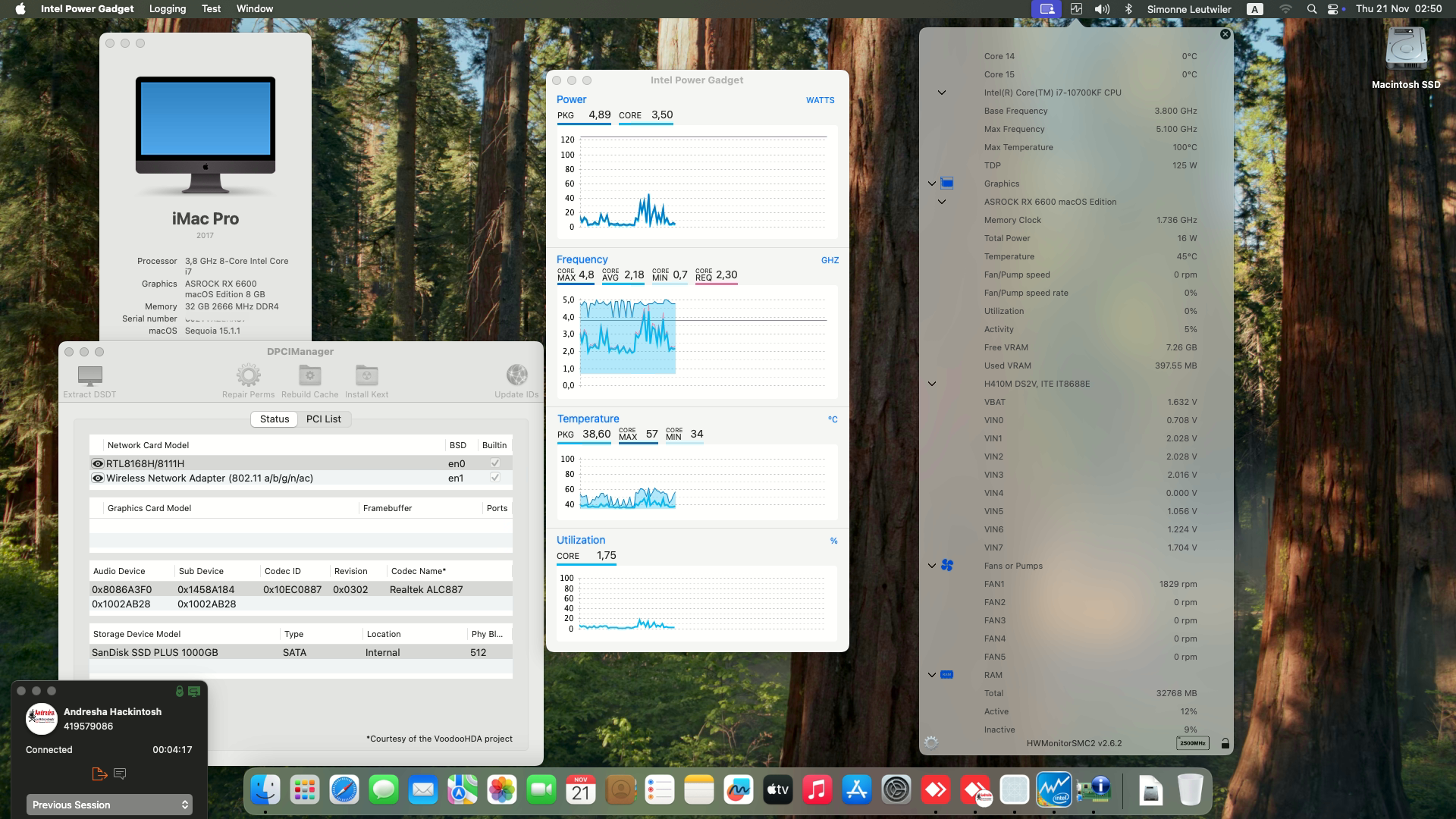1456x819 pixels.
Task: Collapse H410M DS2V, ITE IT8688E section
Action: pyautogui.click(x=932, y=384)
